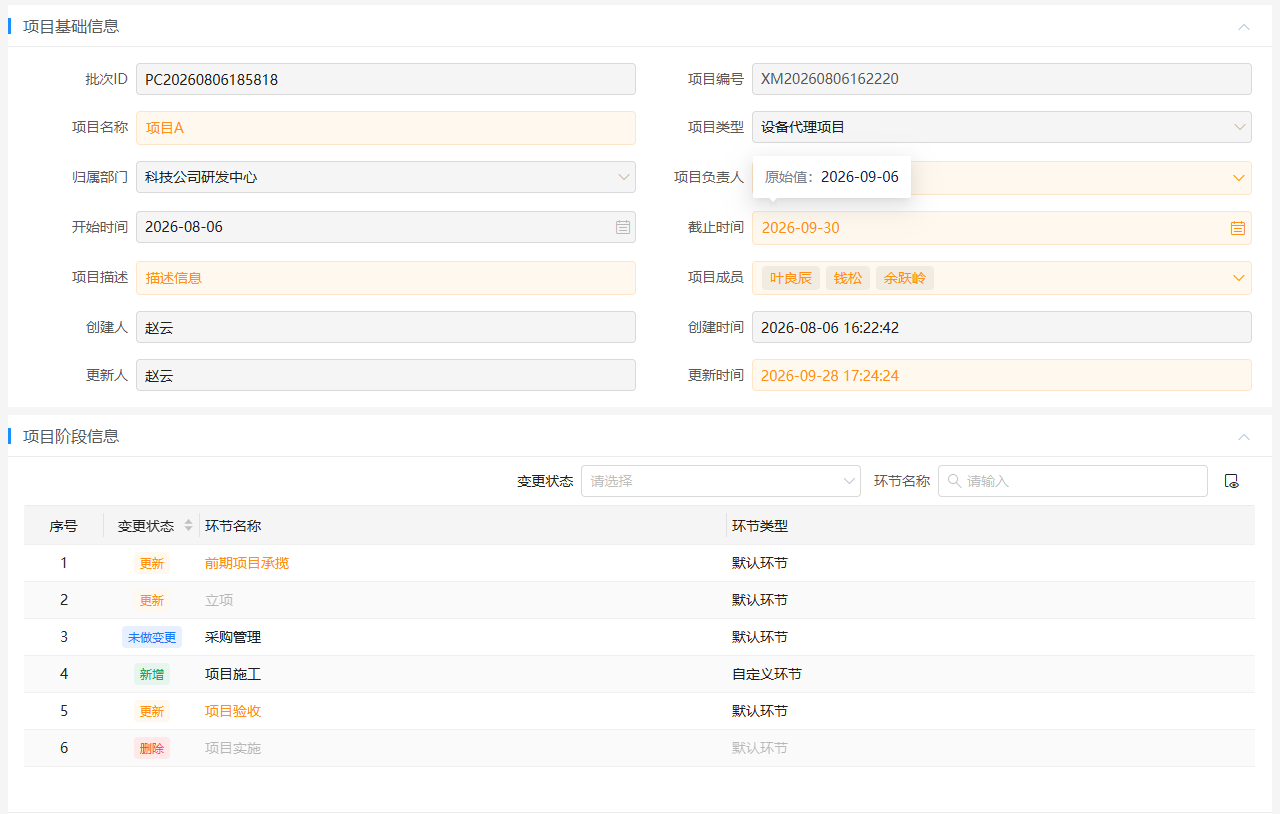Click the 环节名称 column header

point(233,526)
